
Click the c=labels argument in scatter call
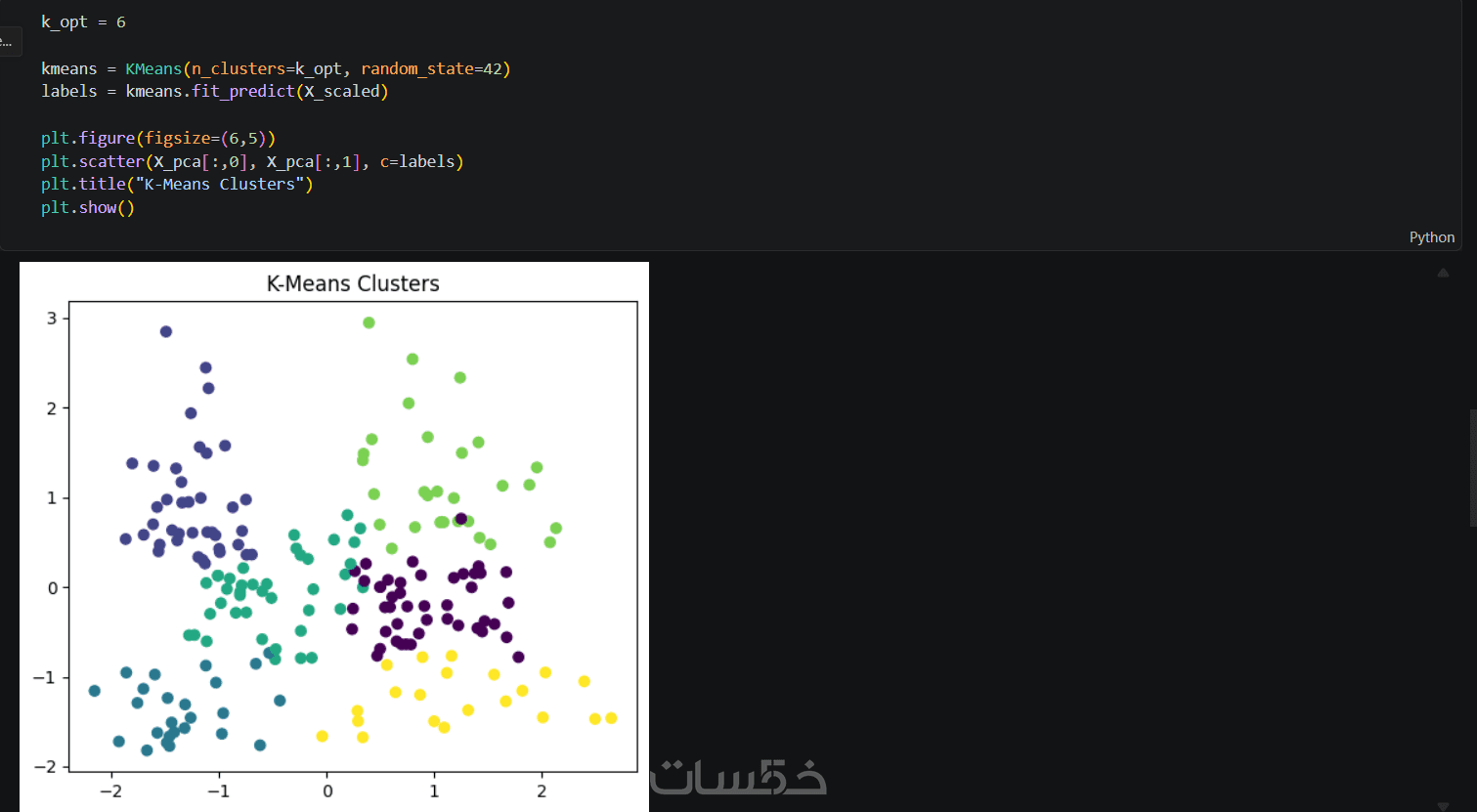pos(420,161)
